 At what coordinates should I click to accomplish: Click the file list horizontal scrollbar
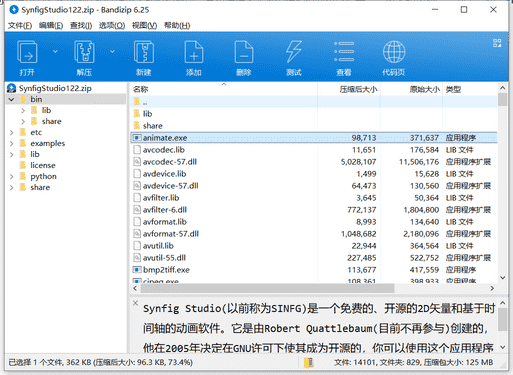267,288
